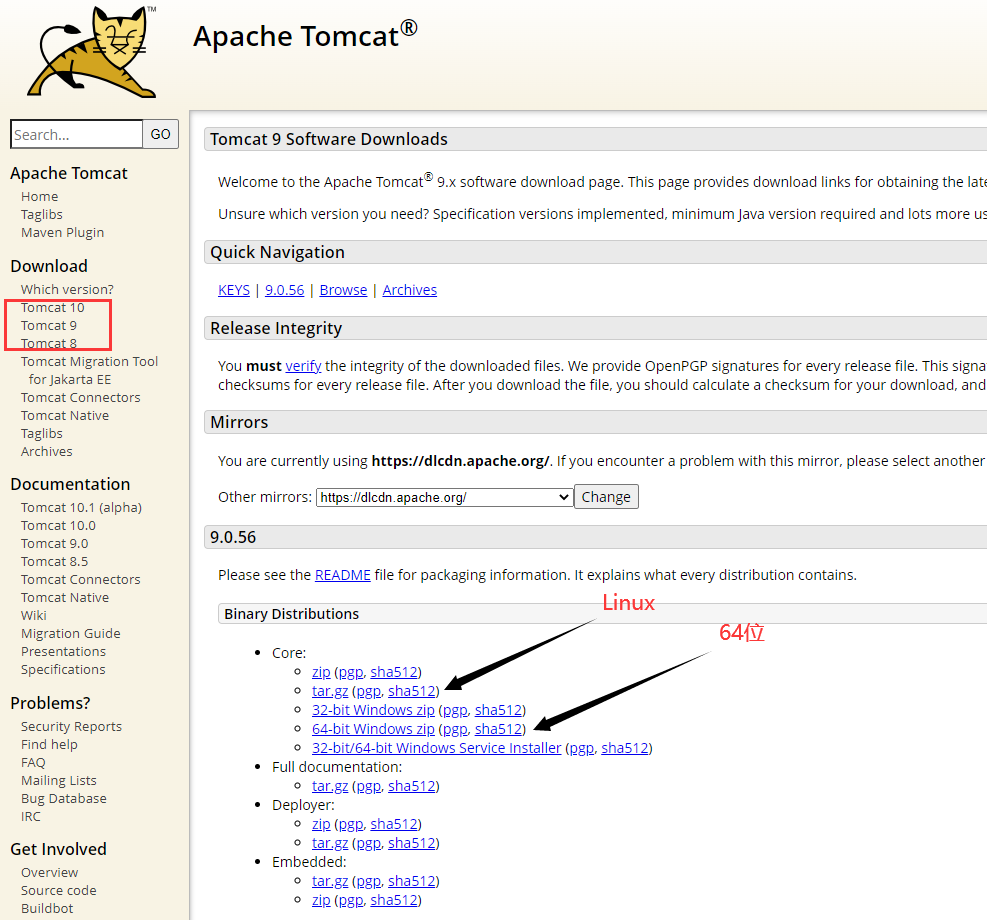
Task: Open sha512 for Core tar.gz
Action: pos(412,691)
